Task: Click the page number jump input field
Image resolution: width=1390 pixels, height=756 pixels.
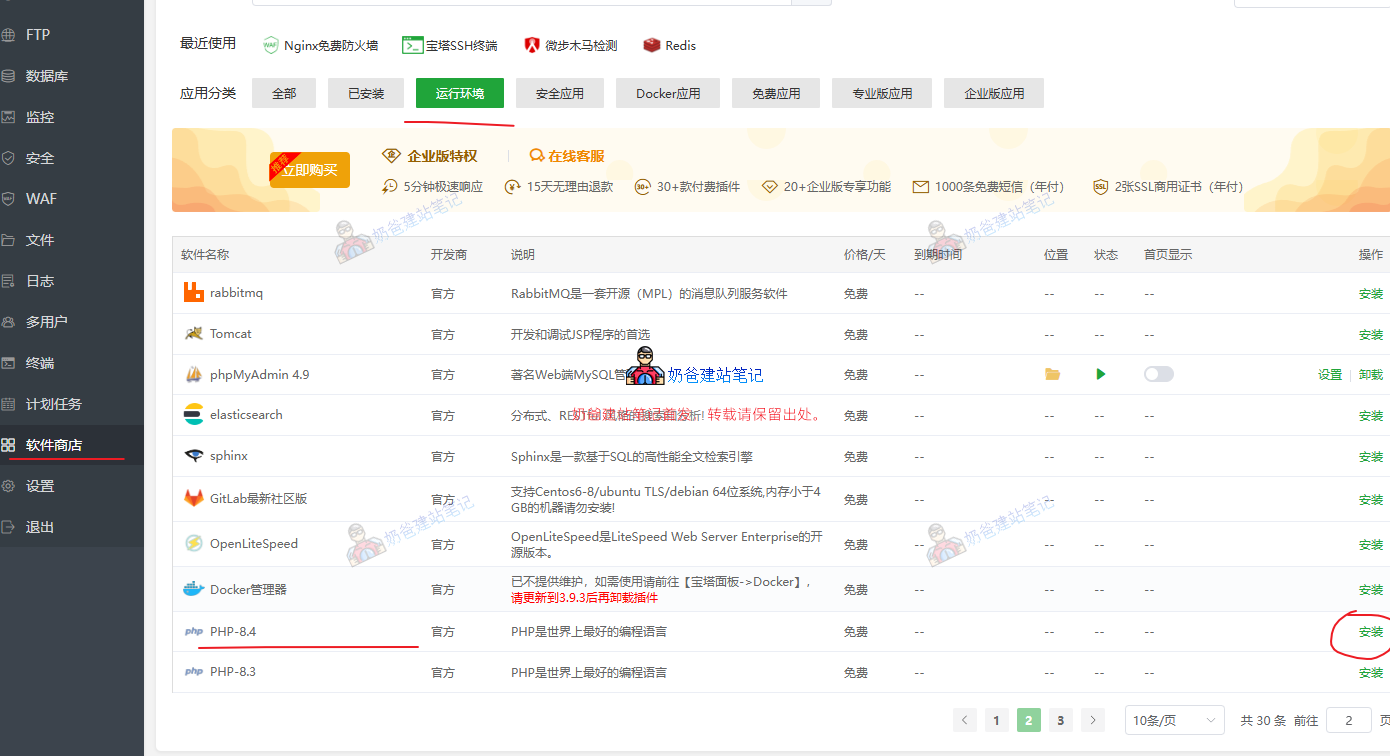Action: (1348, 720)
